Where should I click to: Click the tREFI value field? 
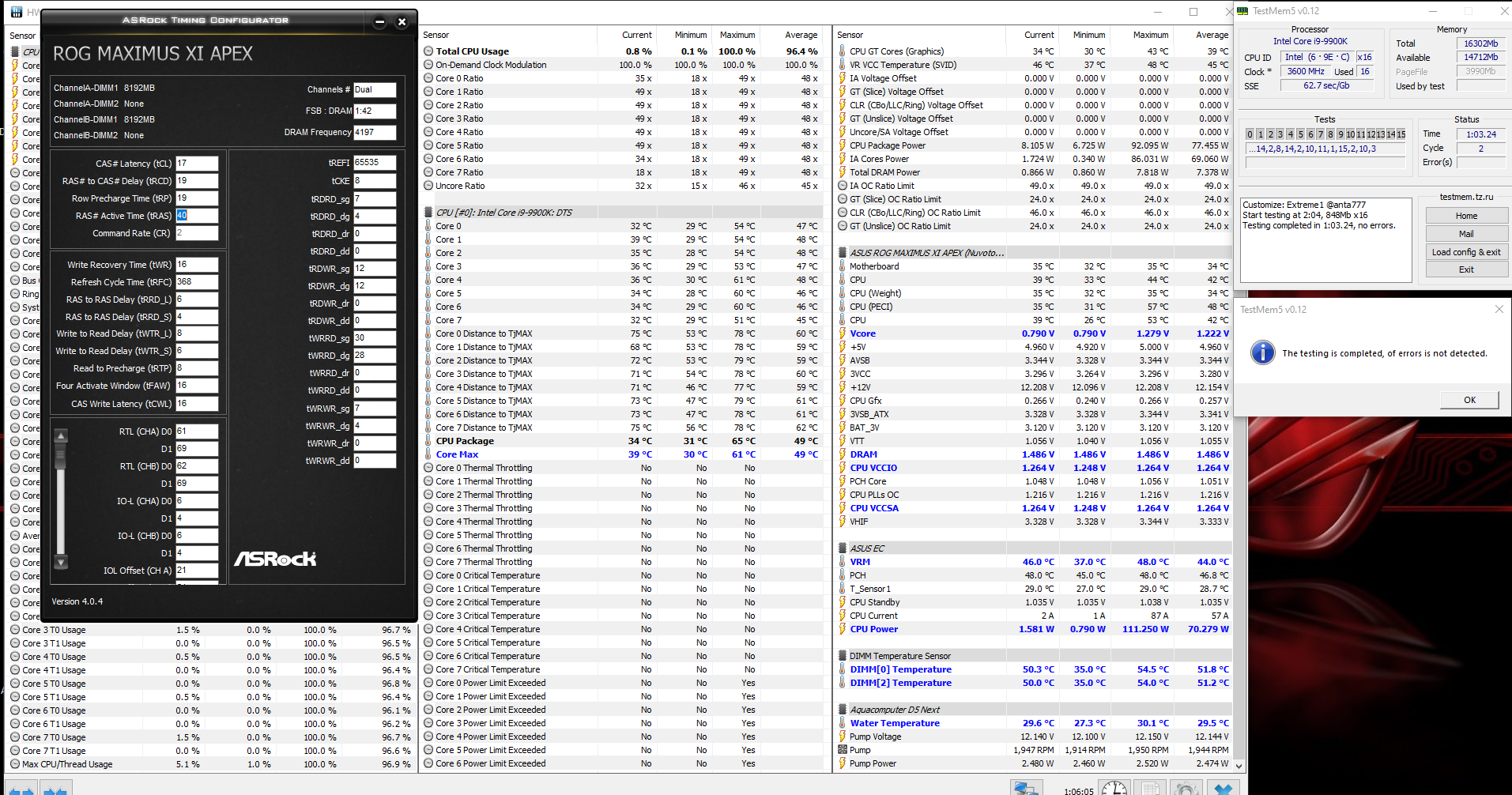375,163
